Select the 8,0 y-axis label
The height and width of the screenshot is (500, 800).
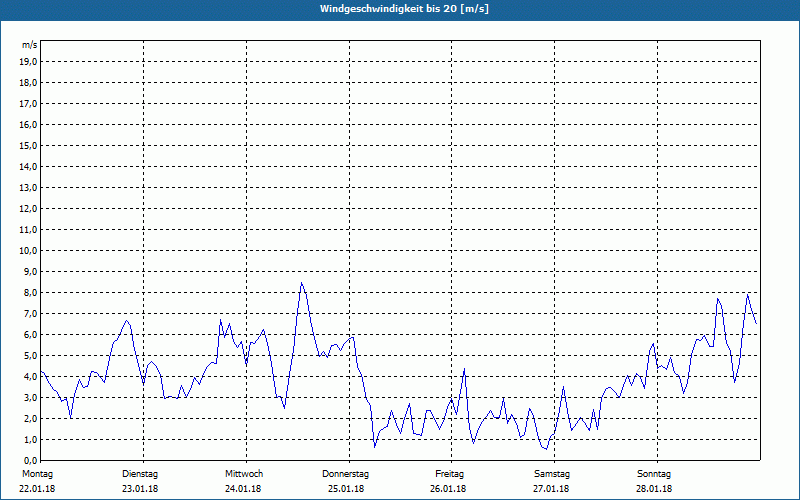[30, 292]
